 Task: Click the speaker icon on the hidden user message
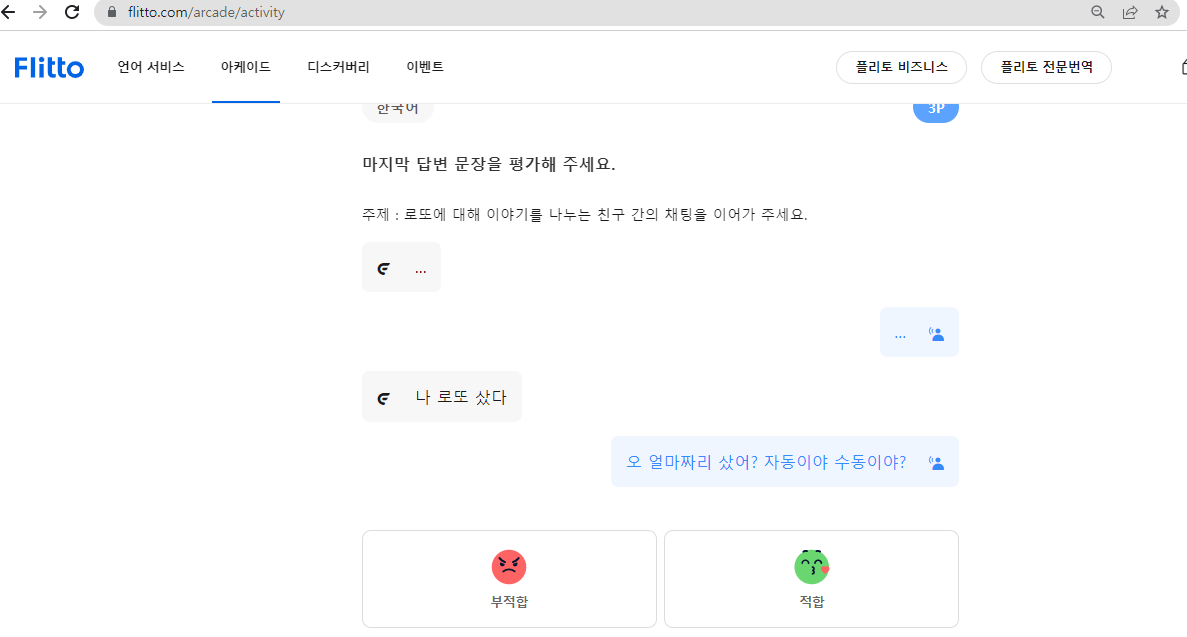point(936,331)
